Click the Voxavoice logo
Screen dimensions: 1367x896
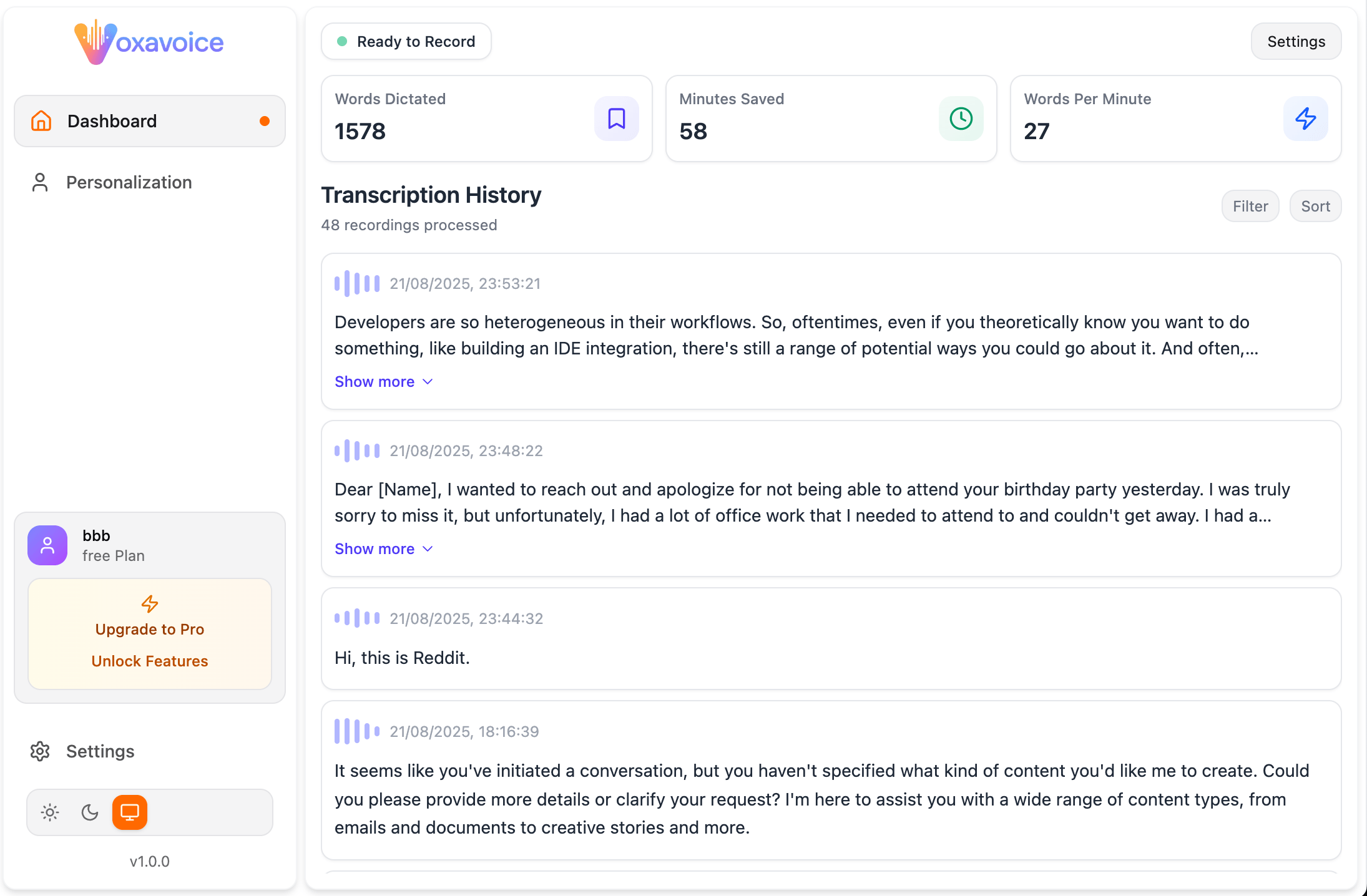[149, 42]
